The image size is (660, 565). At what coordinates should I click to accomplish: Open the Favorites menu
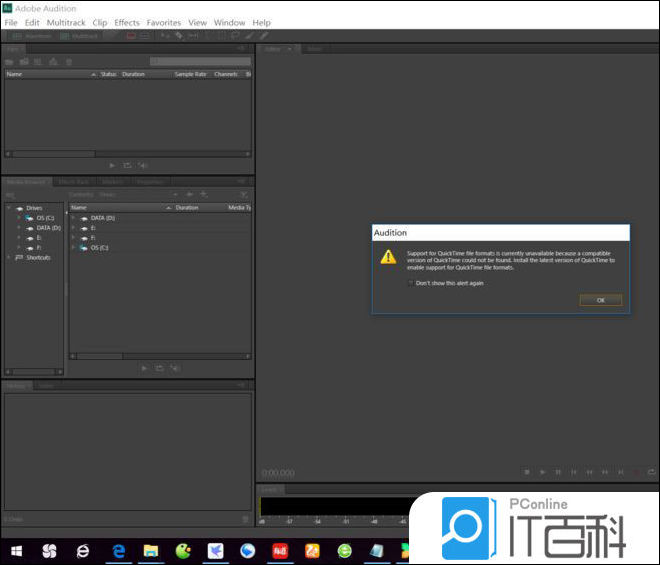click(x=164, y=22)
